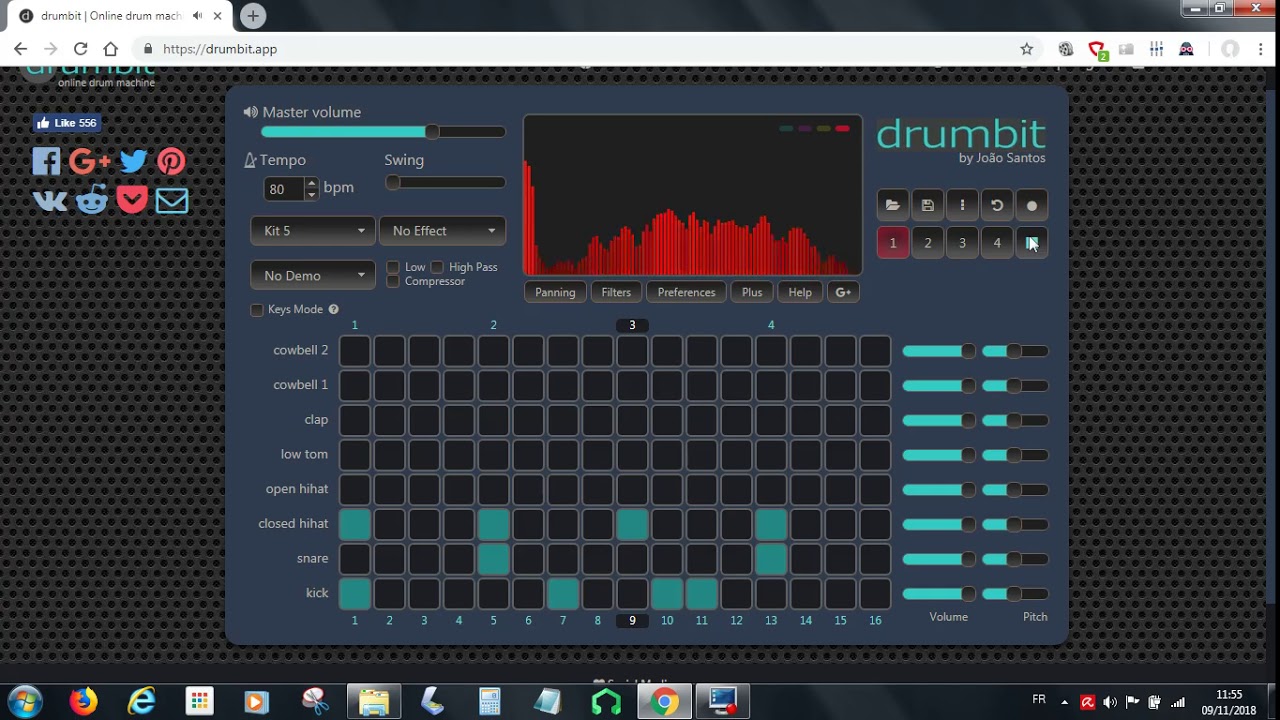Open Firefox from the taskbar
The width and height of the screenshot is (1280, 720).
point(83,701)
